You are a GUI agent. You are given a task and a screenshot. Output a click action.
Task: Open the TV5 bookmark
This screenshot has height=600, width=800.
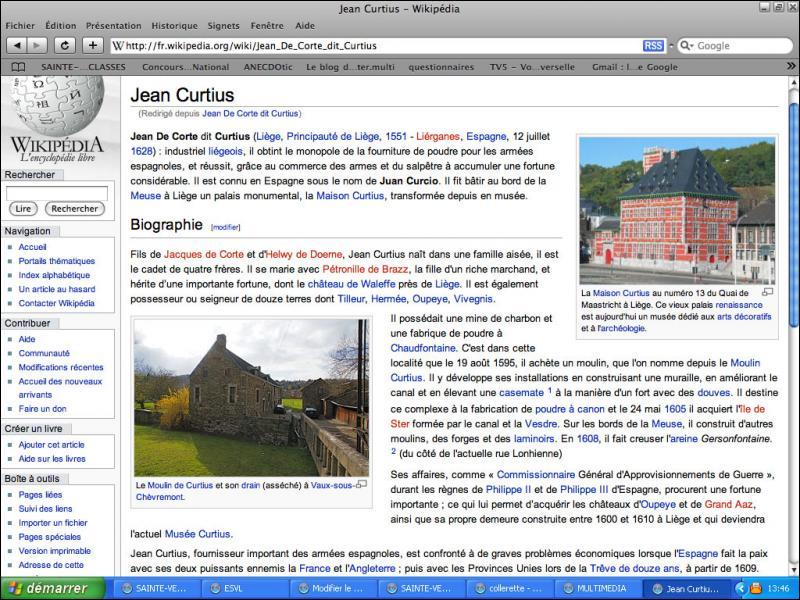pos(532,67)
